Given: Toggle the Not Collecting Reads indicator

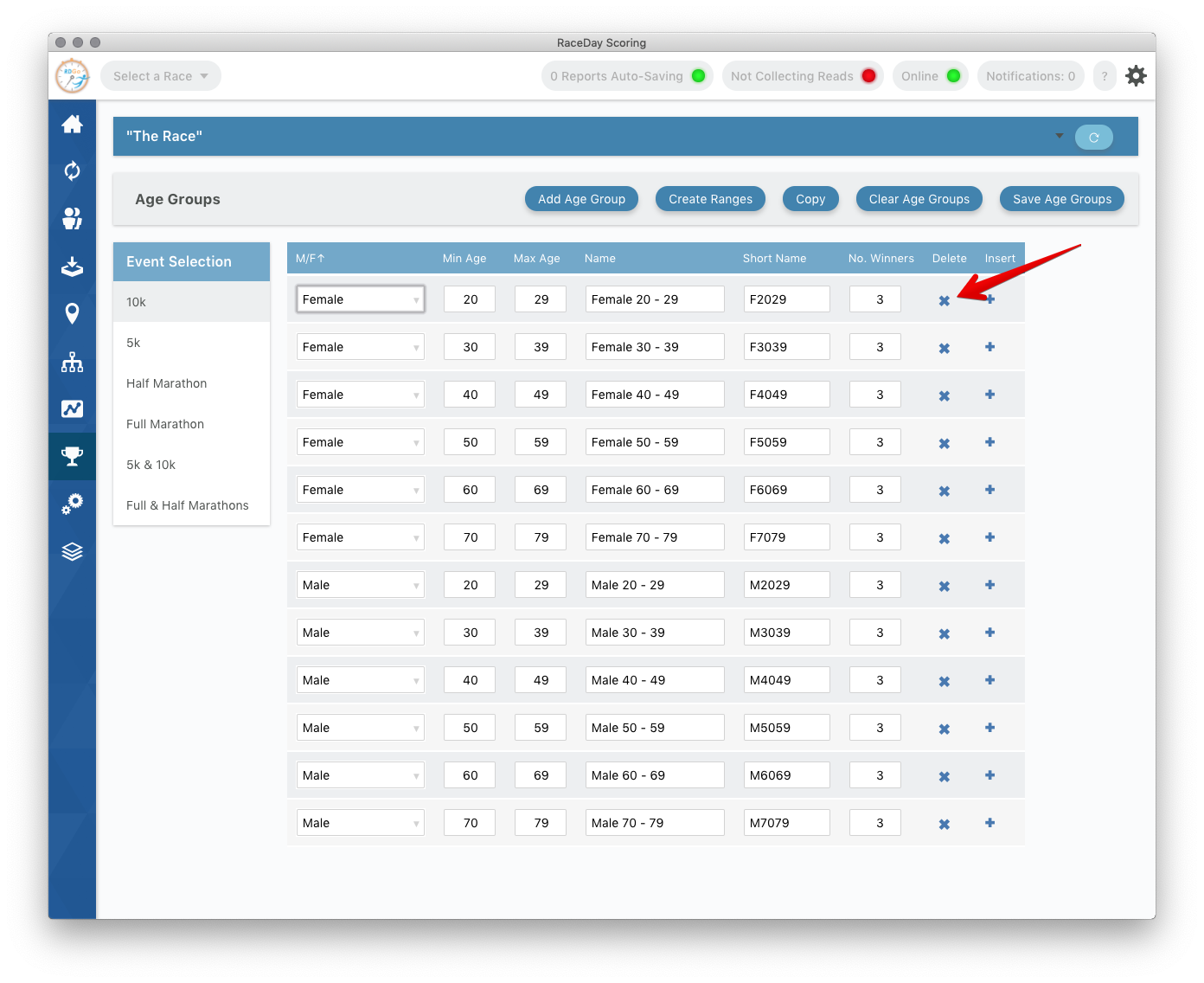Looking at the screenshot, I should pos(803,76).
